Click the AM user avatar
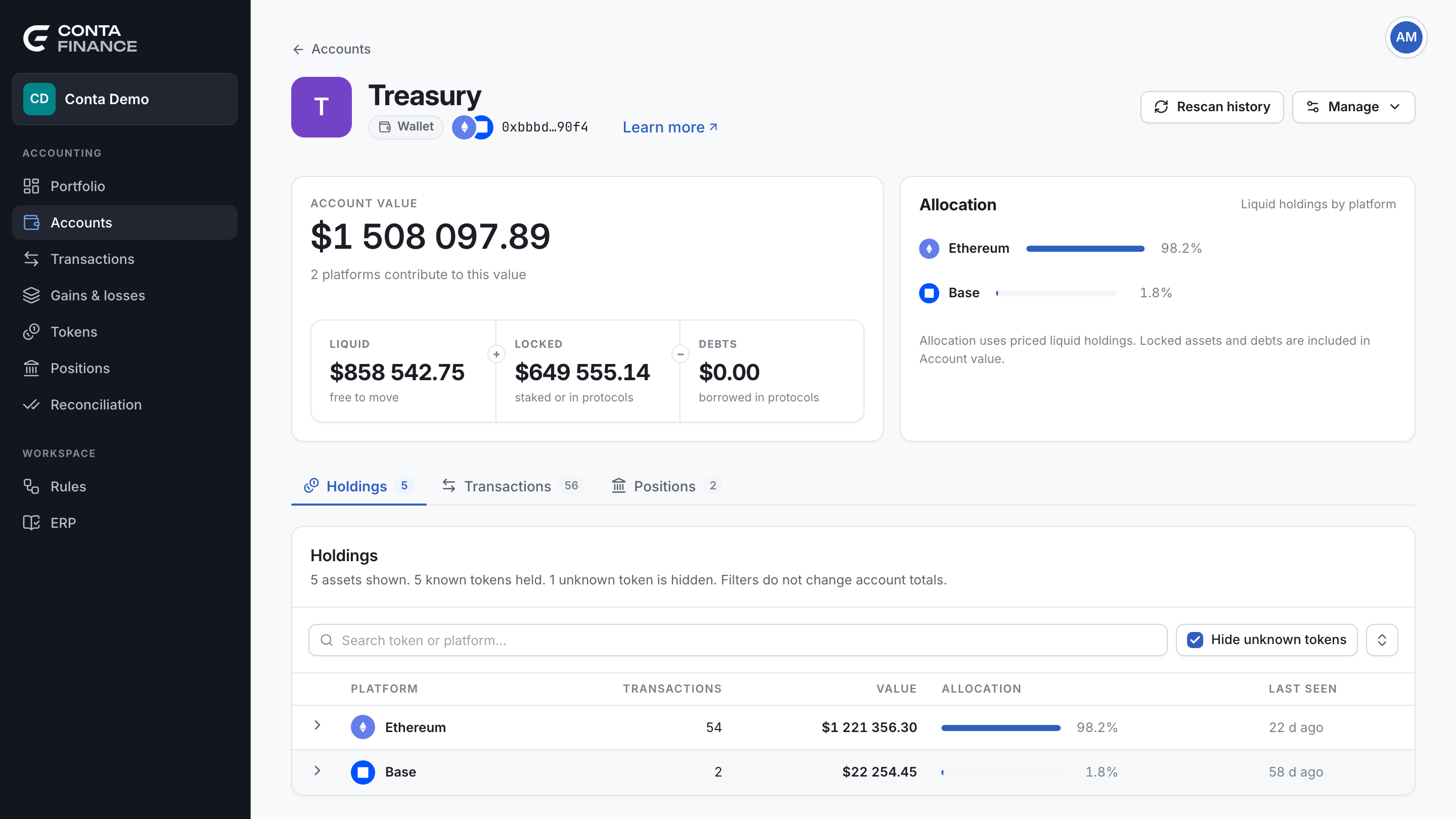 [x=1405, y=37]
